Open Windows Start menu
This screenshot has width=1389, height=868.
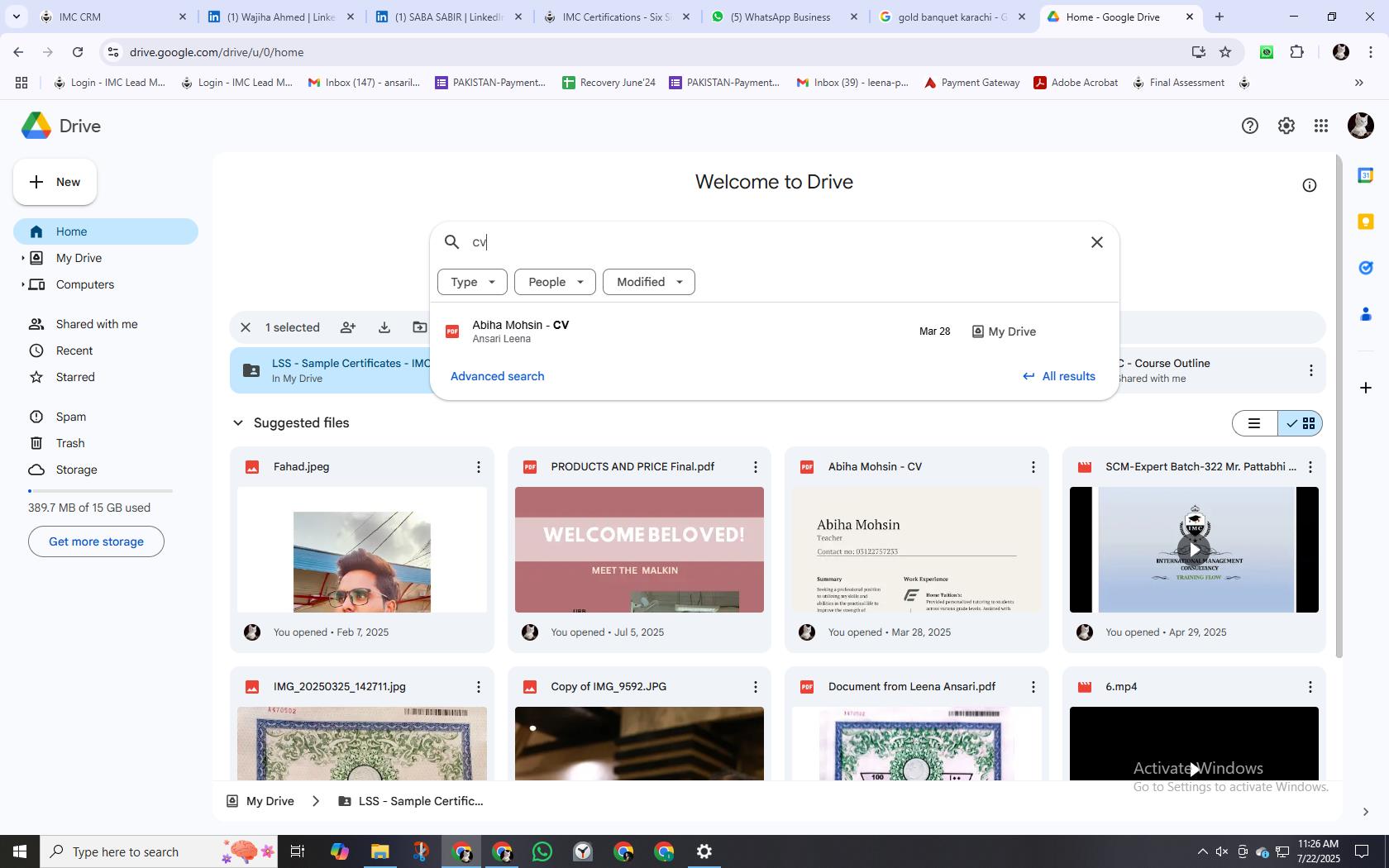tap(20, 851)
